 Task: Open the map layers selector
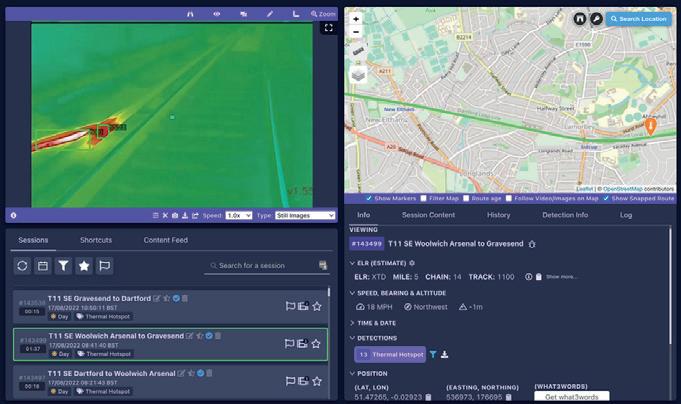[358, 76]
